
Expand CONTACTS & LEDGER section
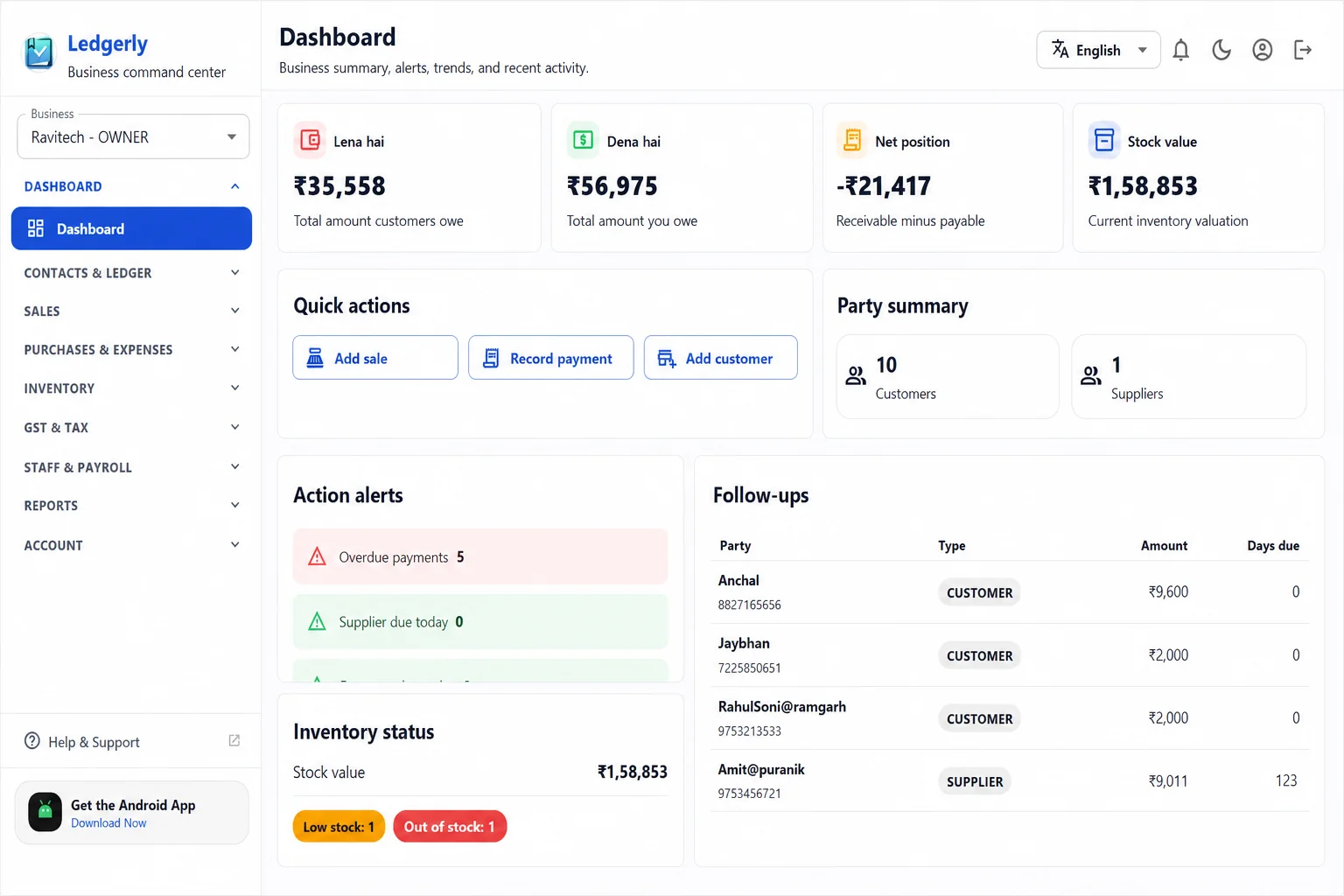[x=131, y=273]
